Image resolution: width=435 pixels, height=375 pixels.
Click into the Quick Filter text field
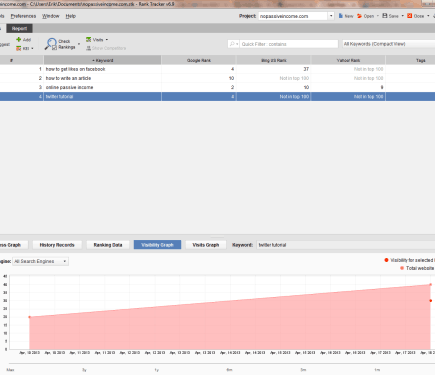[x=289, y=44]
